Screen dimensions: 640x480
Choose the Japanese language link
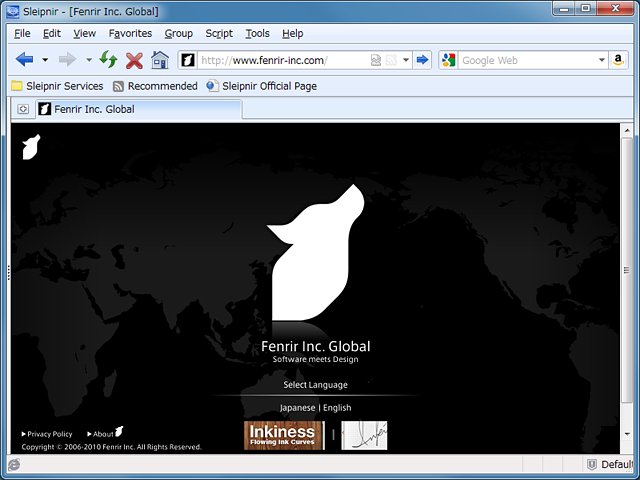(297, 408)
